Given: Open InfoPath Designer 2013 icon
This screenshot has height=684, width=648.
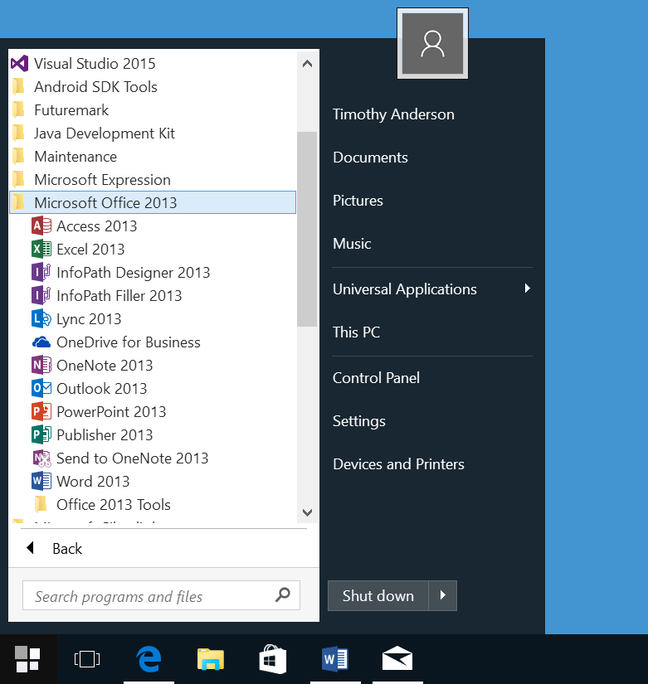Looking at the screenshot, I should 41,272.
